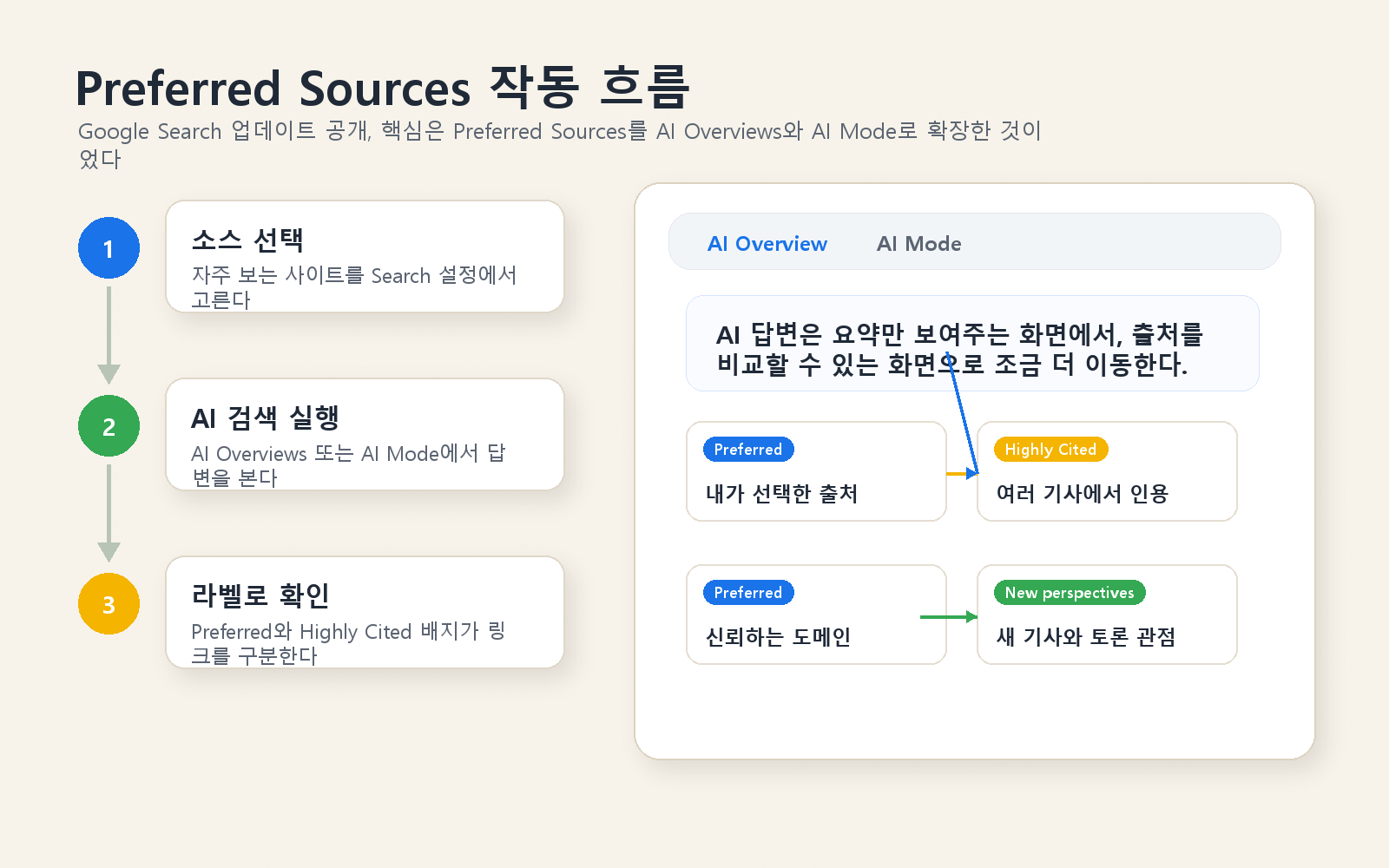Click the Preferred badge above 내가 선택한 출처
The height and width of the screenshot is (868, 1389).
[x=748, y=450]
